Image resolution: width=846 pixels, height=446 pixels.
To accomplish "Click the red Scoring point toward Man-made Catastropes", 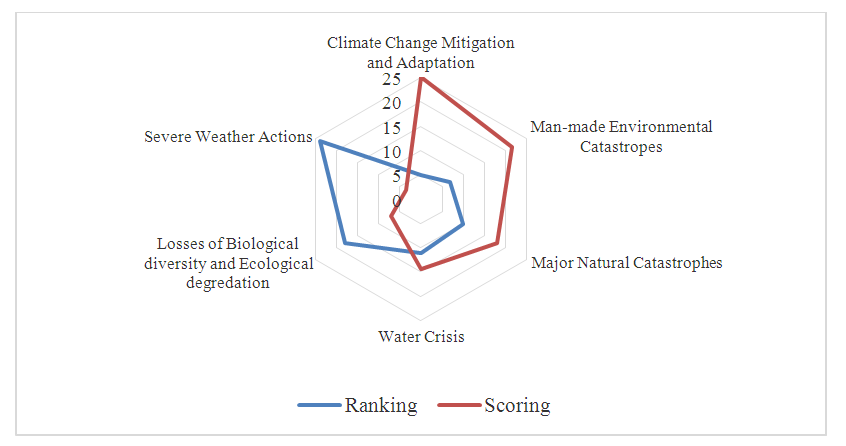I will [512, 148].
